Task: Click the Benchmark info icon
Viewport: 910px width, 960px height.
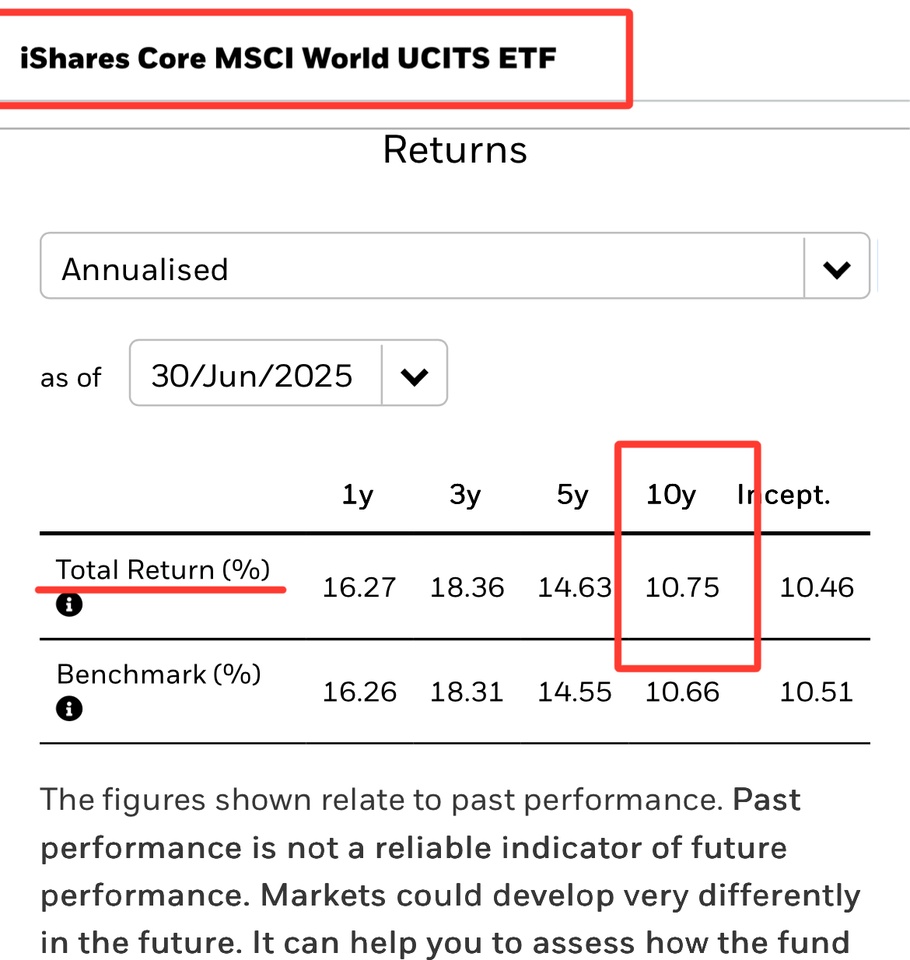Action: tap(69, 709)
